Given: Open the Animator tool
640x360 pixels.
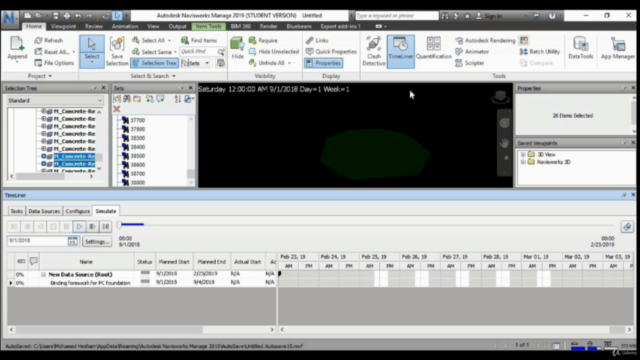Looking at the screenshot, I should [x=472, y=51].
